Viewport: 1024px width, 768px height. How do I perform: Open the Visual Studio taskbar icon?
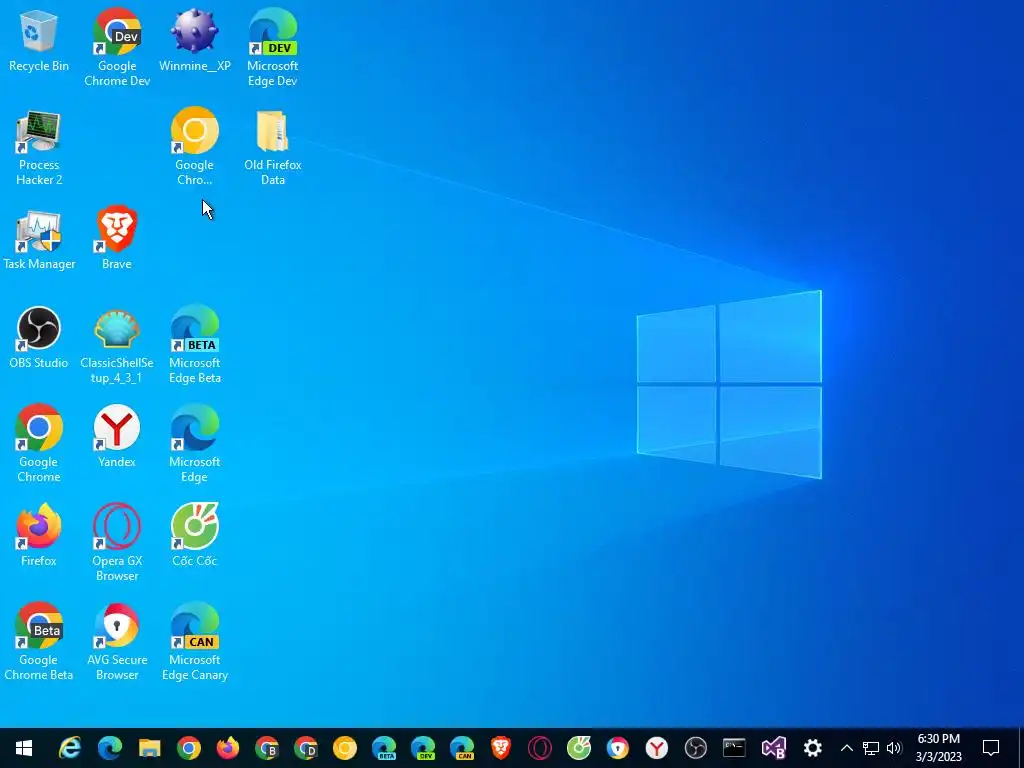(774, 748)
